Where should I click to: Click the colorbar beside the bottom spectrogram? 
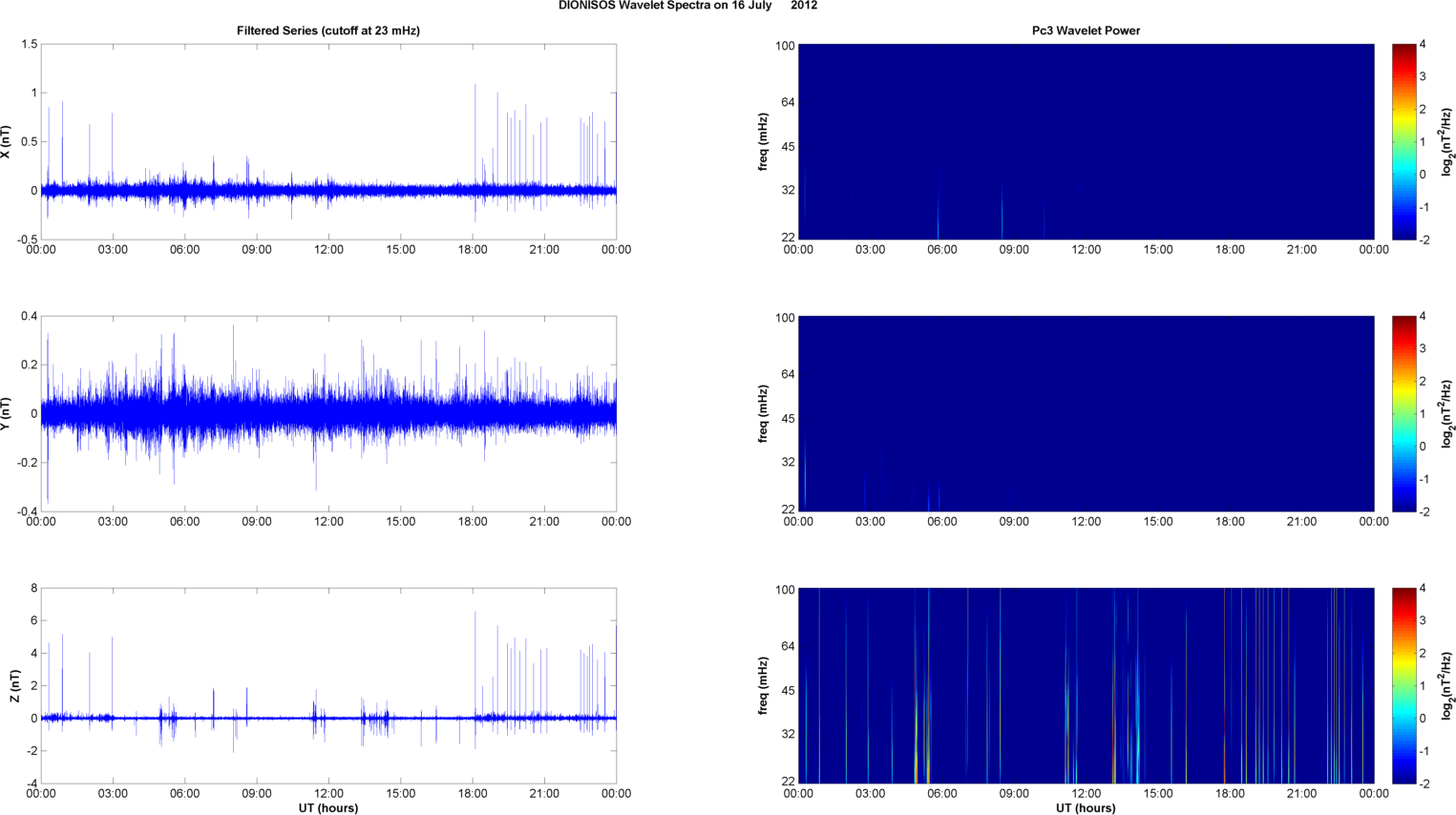point(1403,686)
